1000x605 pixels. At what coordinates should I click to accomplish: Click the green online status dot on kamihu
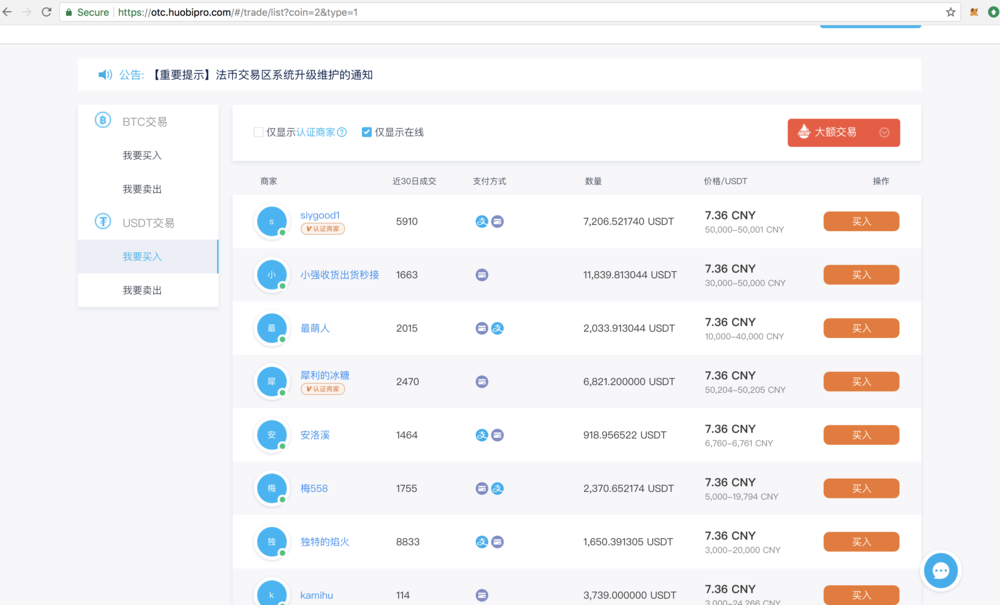281,604
